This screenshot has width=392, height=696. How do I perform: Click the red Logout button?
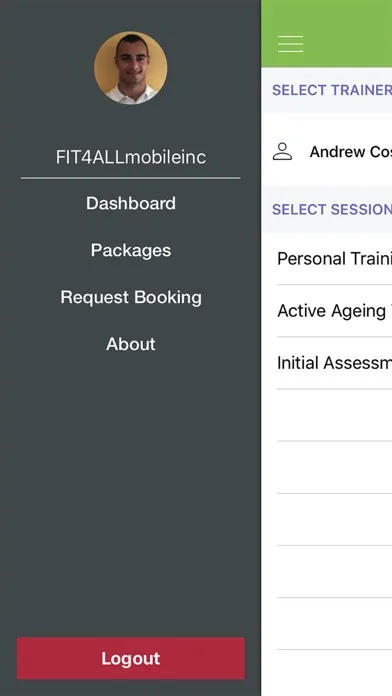[x=131, y=658]
